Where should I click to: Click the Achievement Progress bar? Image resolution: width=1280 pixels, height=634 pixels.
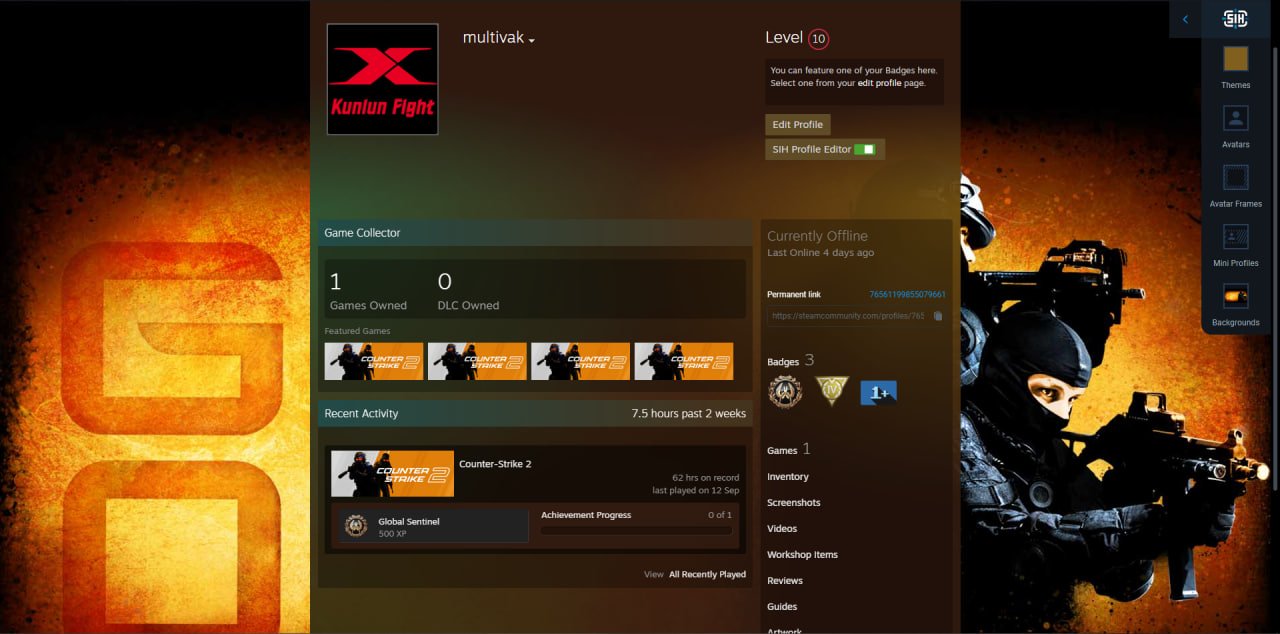click(x=636, y=530)
